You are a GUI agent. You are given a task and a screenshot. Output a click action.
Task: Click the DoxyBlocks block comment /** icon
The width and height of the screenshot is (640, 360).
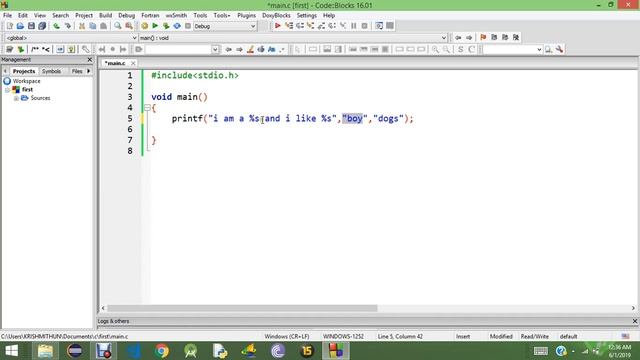pyautogui.click(x=35, y=49)
